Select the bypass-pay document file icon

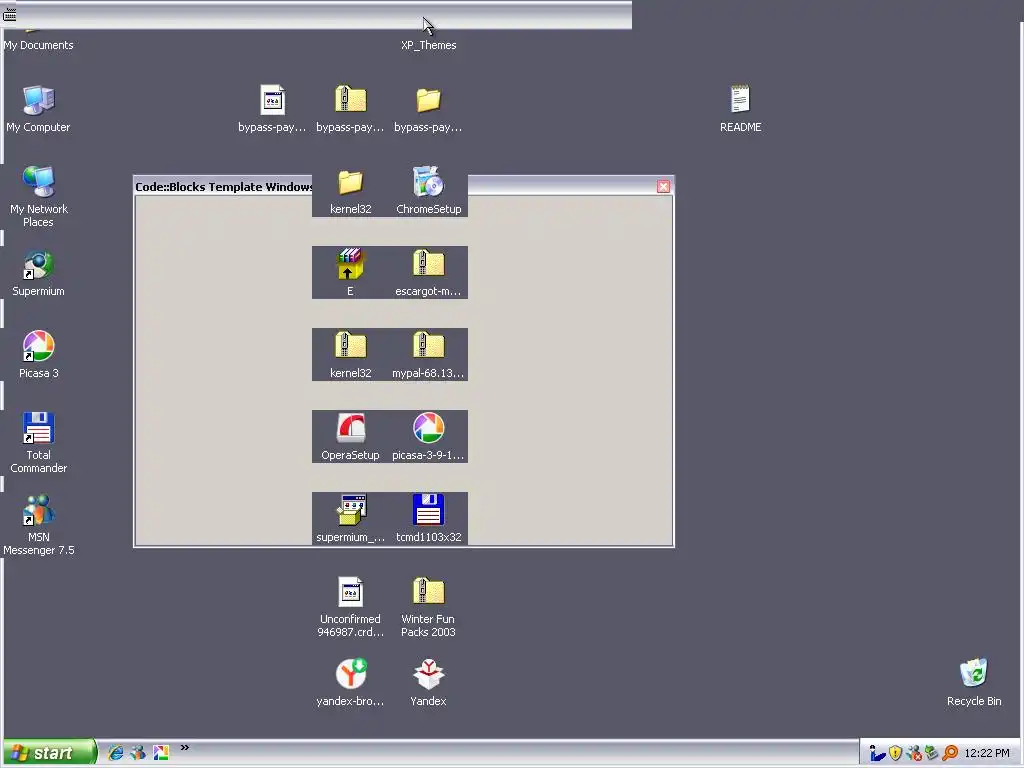(x=272, y=101)
